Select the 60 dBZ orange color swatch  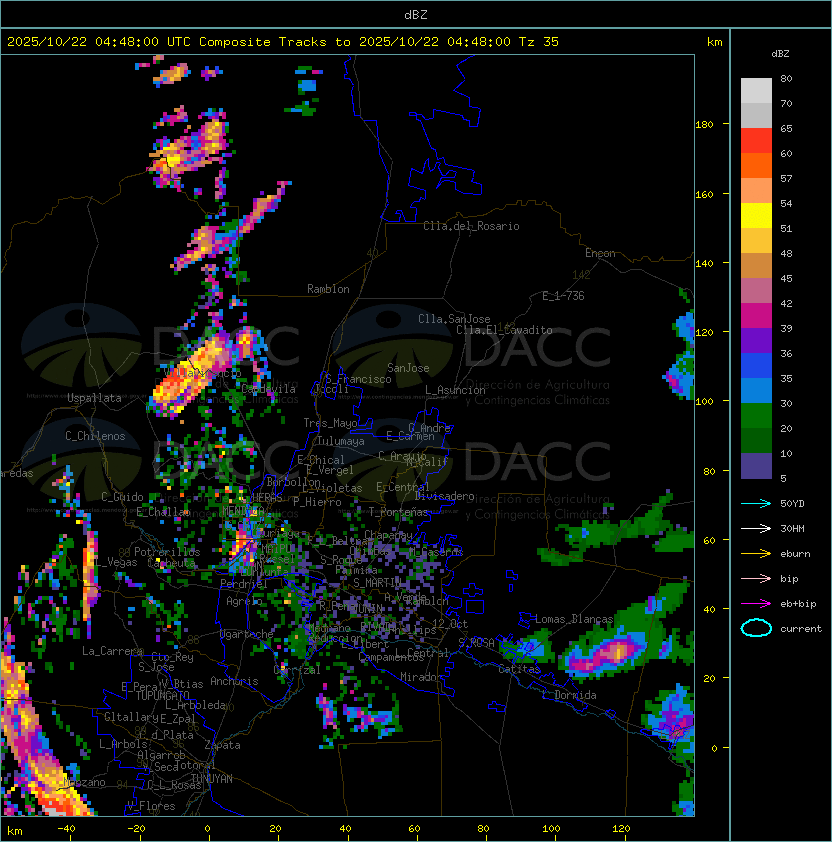[756, 165]
